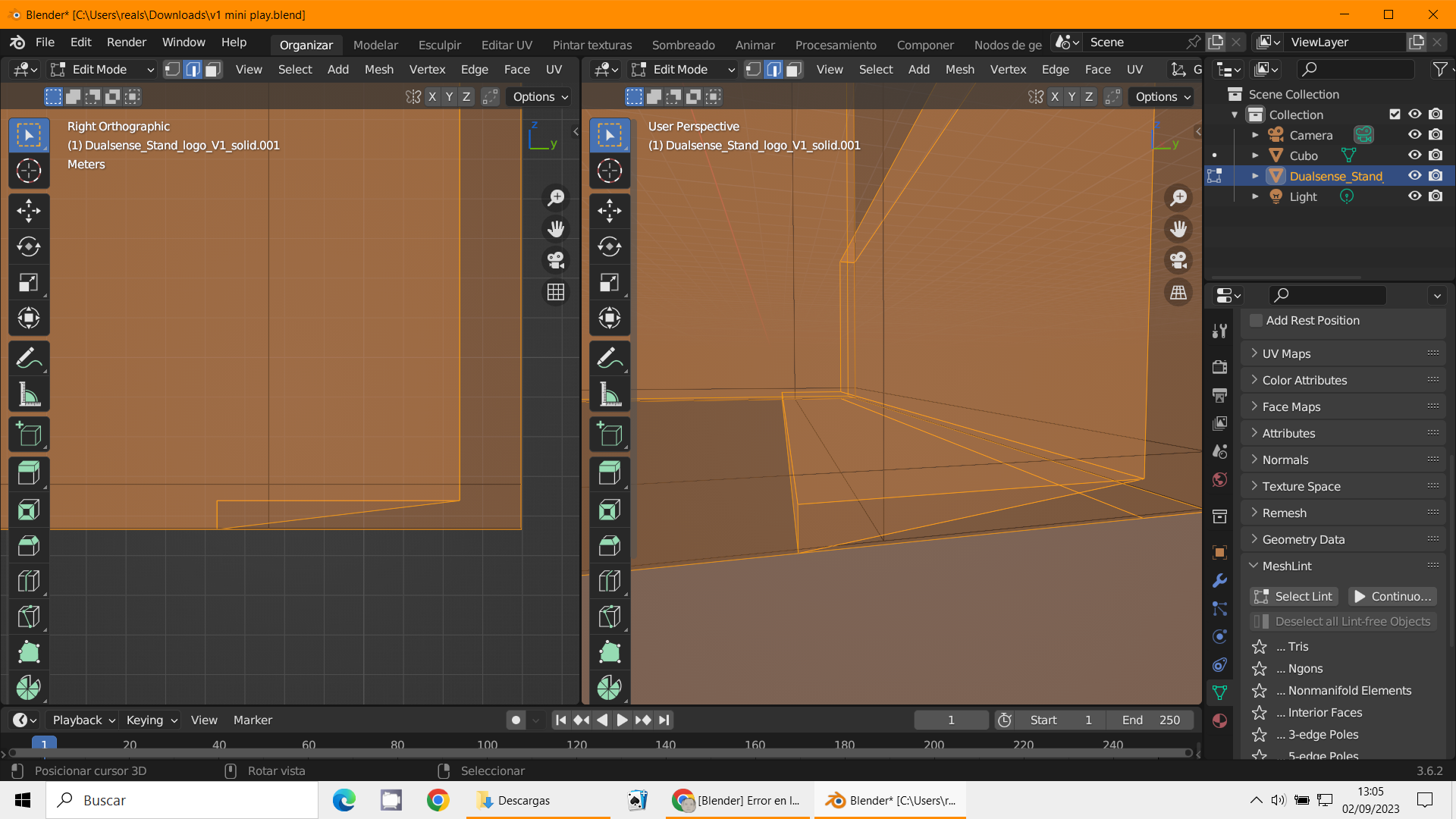Click the End frame field
This screenshot has height=819, width=1456.
1150,720
